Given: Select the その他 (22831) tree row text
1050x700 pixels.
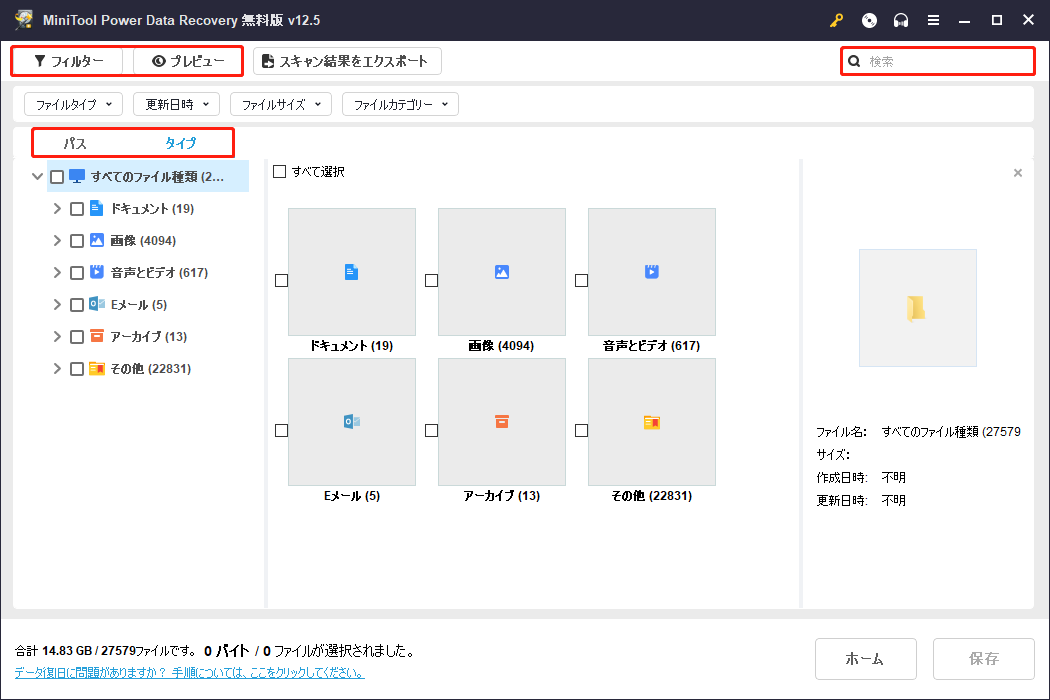Looking at the screenshot, I should [x=151, y=368].
